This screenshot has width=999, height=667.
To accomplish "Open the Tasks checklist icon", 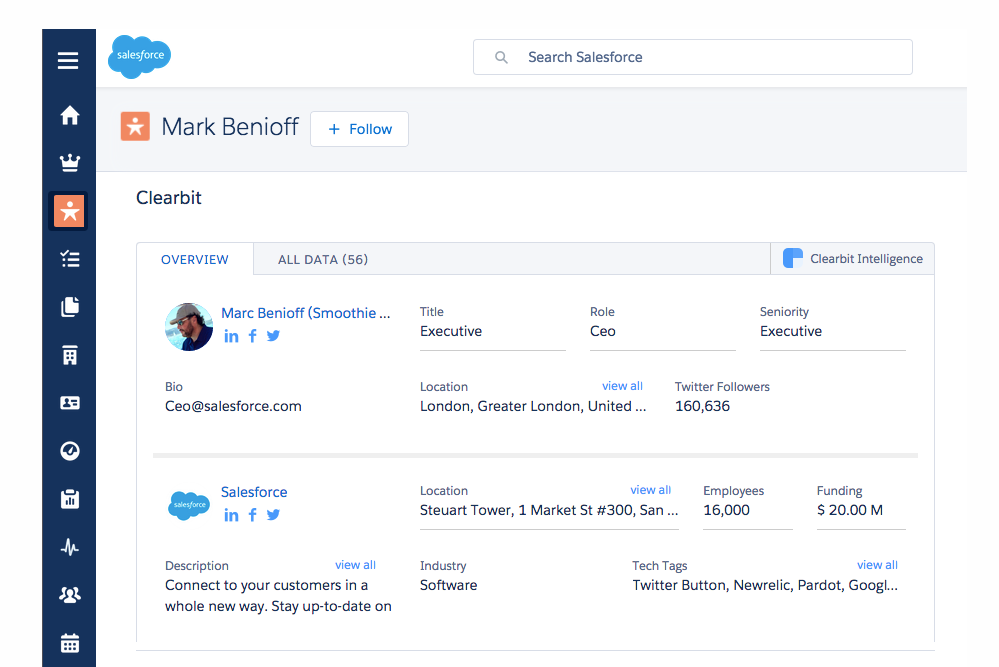I will 69,259.
